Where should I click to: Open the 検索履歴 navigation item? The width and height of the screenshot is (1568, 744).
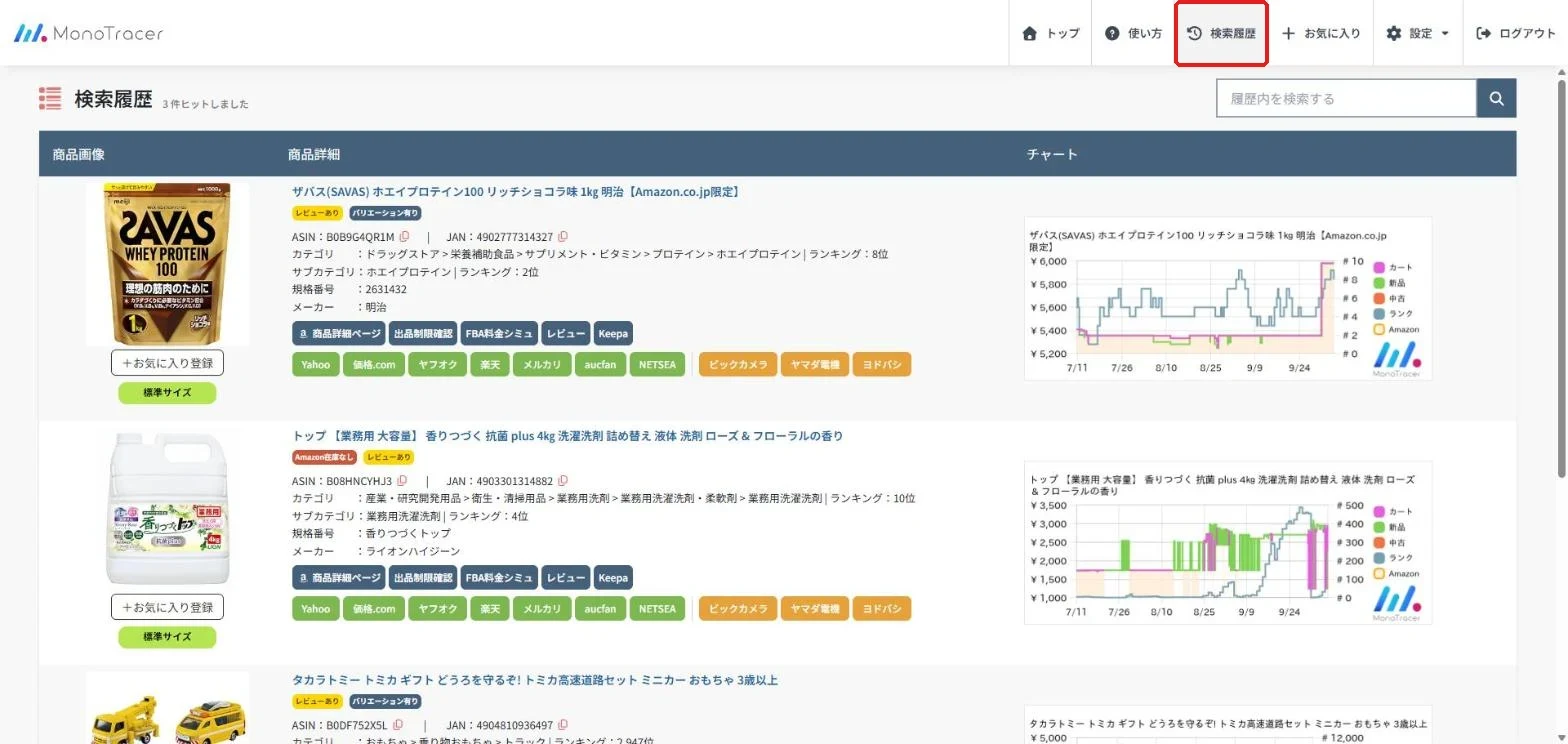pos(1221,33)
